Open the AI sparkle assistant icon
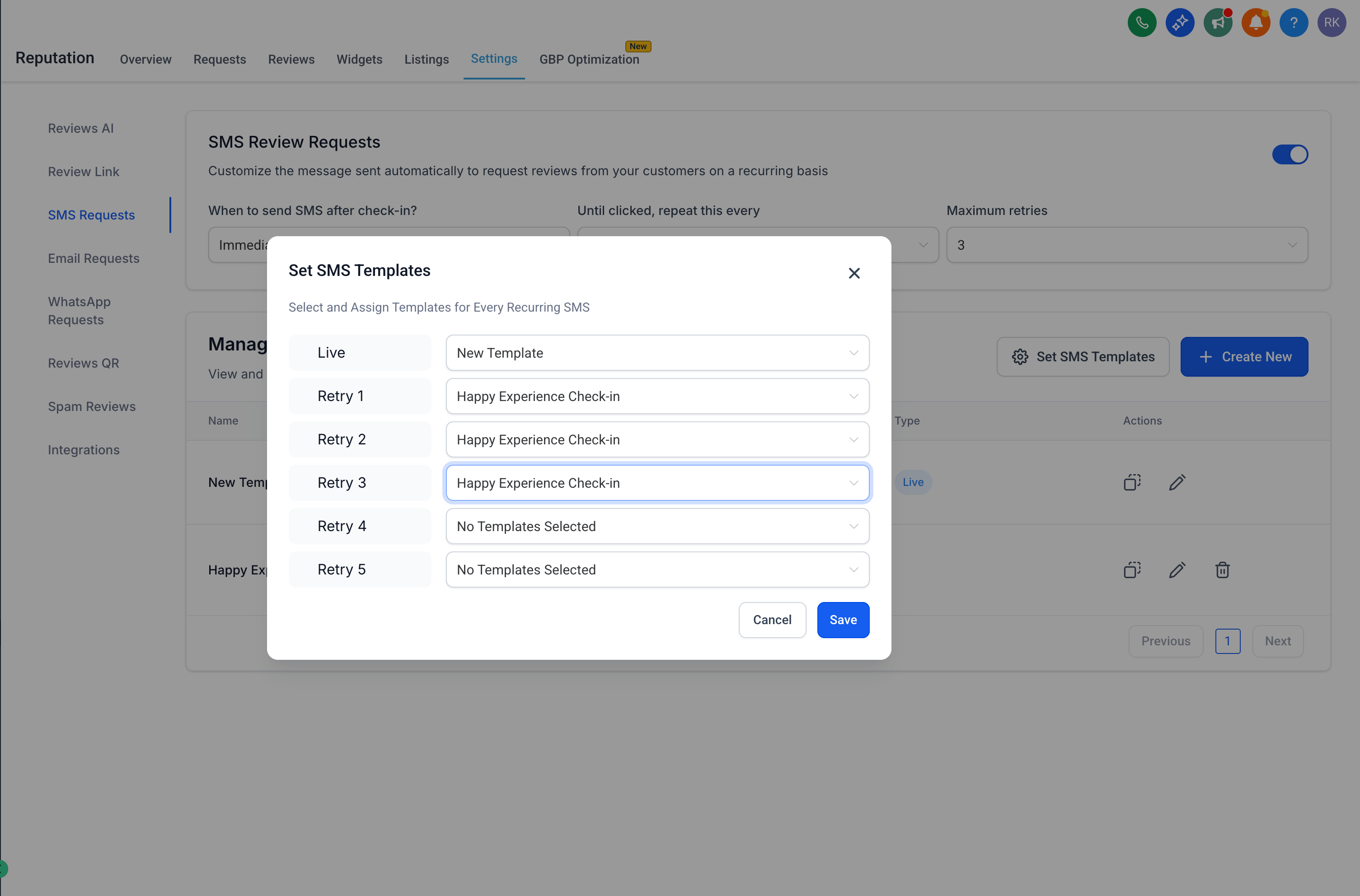Image resolution: width=1360 pixels, height=896 pixels. coord(1179,23)
